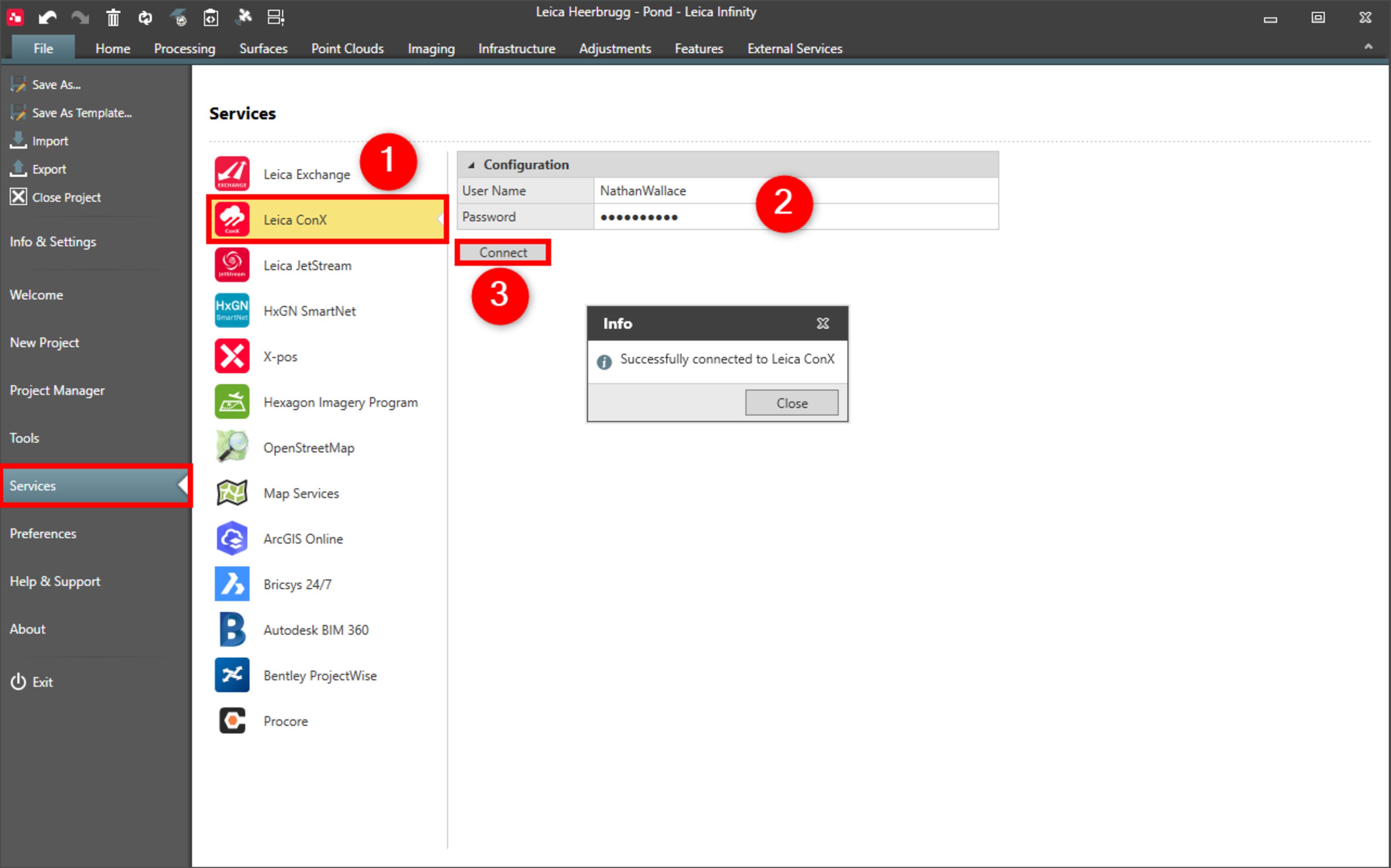Click the pin icon in quick toolbar
Screen dimensions: 1391x868
click(244, 17)
